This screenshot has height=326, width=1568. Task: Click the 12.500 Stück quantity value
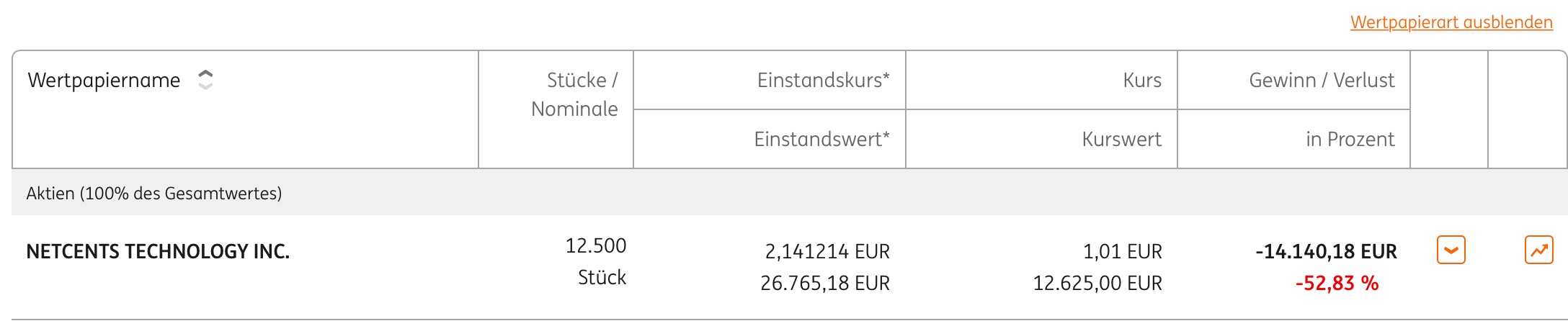[595, 261]
